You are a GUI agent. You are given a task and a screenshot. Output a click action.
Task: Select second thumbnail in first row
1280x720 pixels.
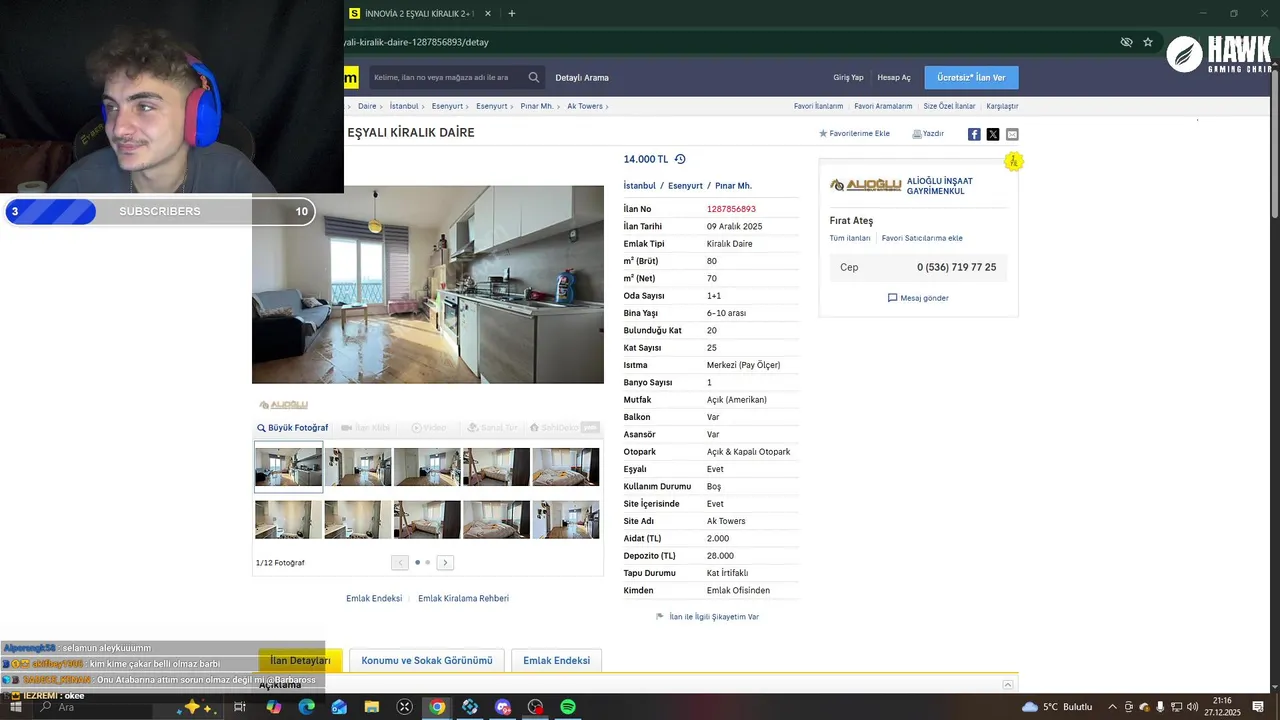357,467
